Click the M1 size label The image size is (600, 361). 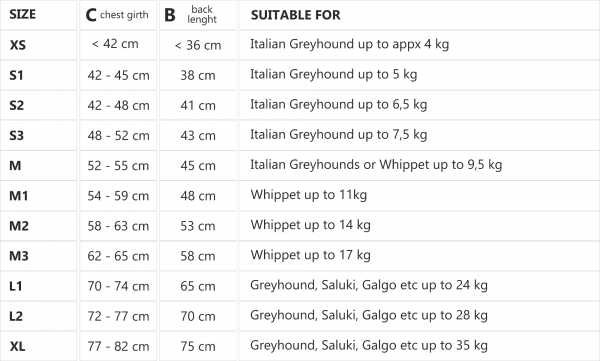pyautogui.click(x=19, y=196)
